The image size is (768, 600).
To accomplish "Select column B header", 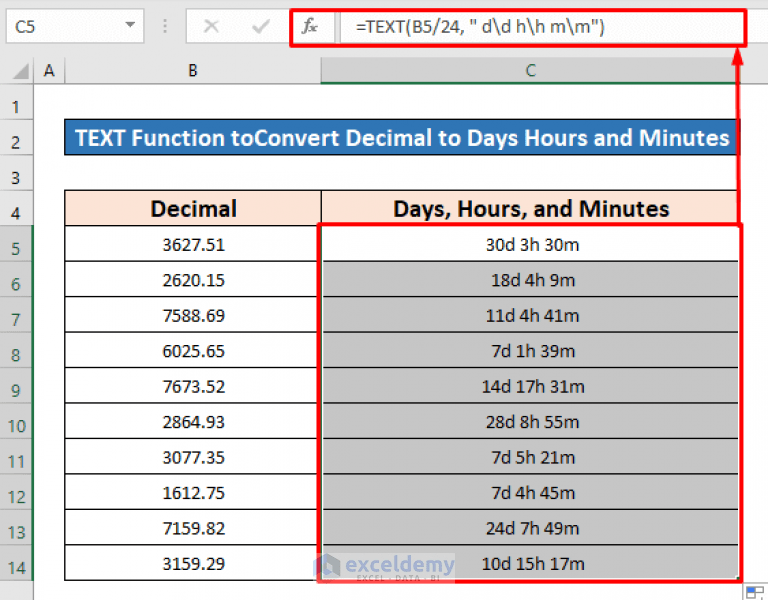I will (192, 71).
